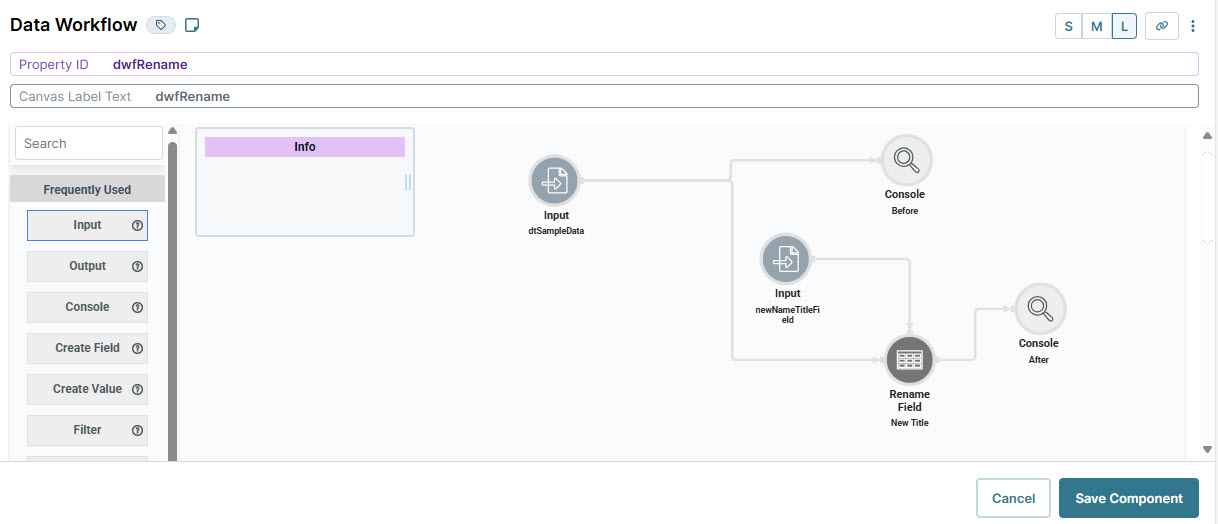
Task: Open the notes icon next to title
Action: point(193,25)
